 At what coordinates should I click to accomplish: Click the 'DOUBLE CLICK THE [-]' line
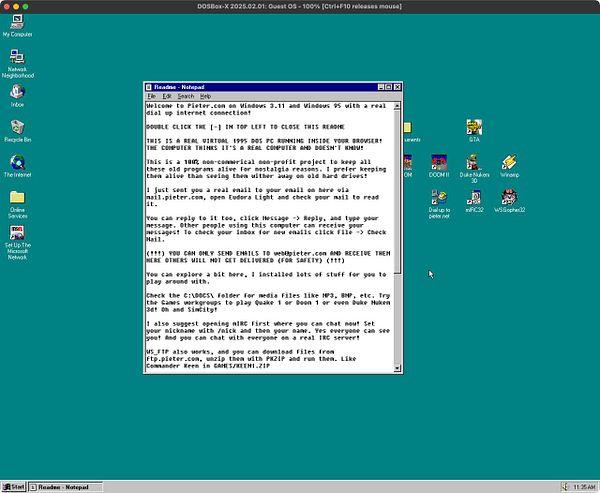pos(245,127)
